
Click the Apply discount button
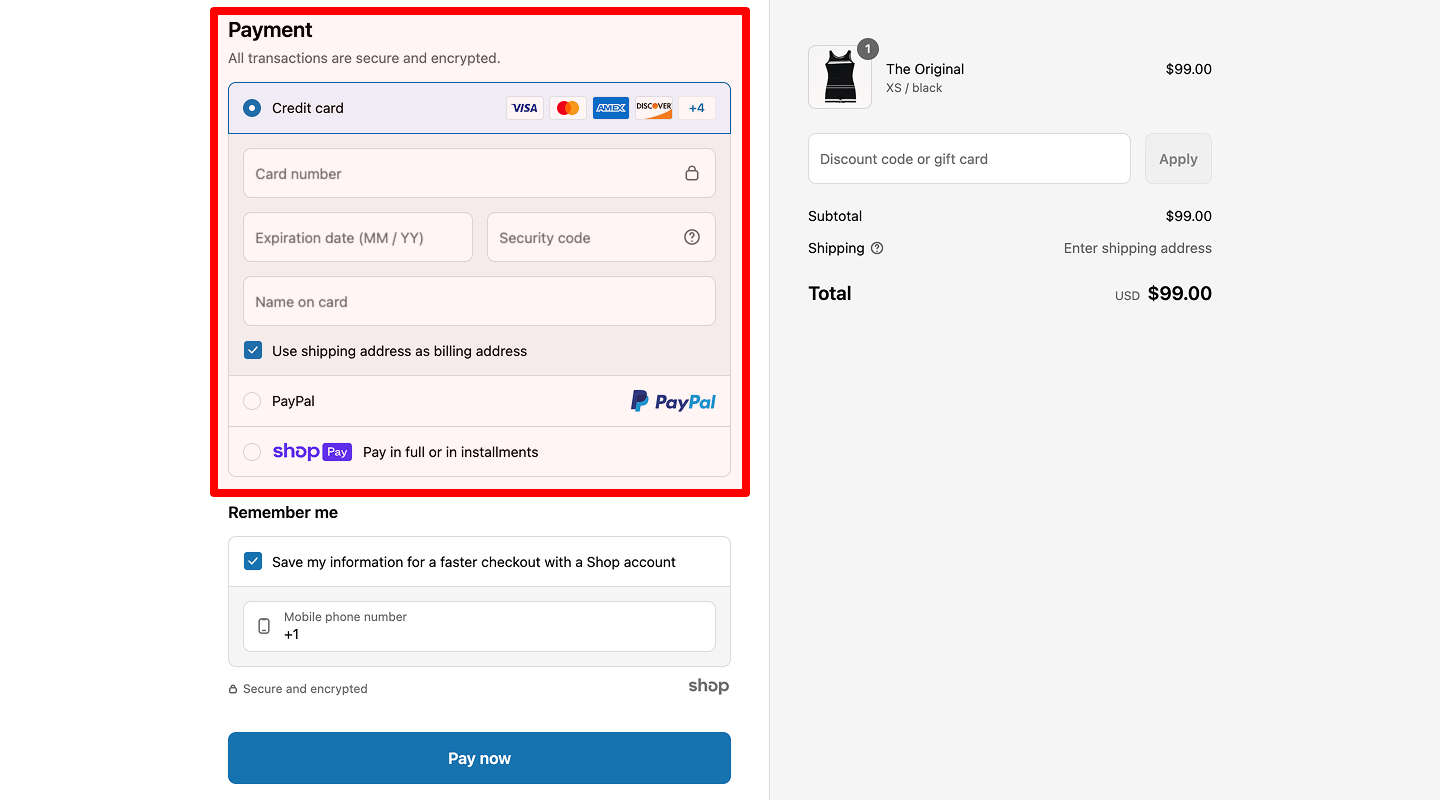(1177, 158)
